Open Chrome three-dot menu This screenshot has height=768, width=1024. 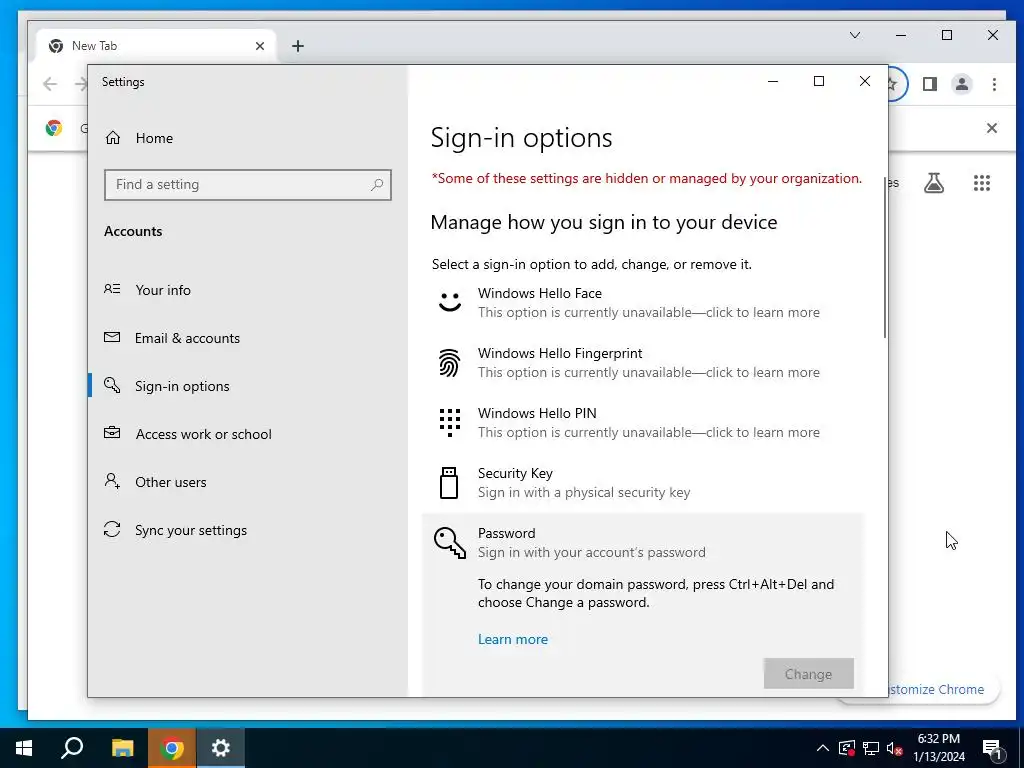coord(994,84)
